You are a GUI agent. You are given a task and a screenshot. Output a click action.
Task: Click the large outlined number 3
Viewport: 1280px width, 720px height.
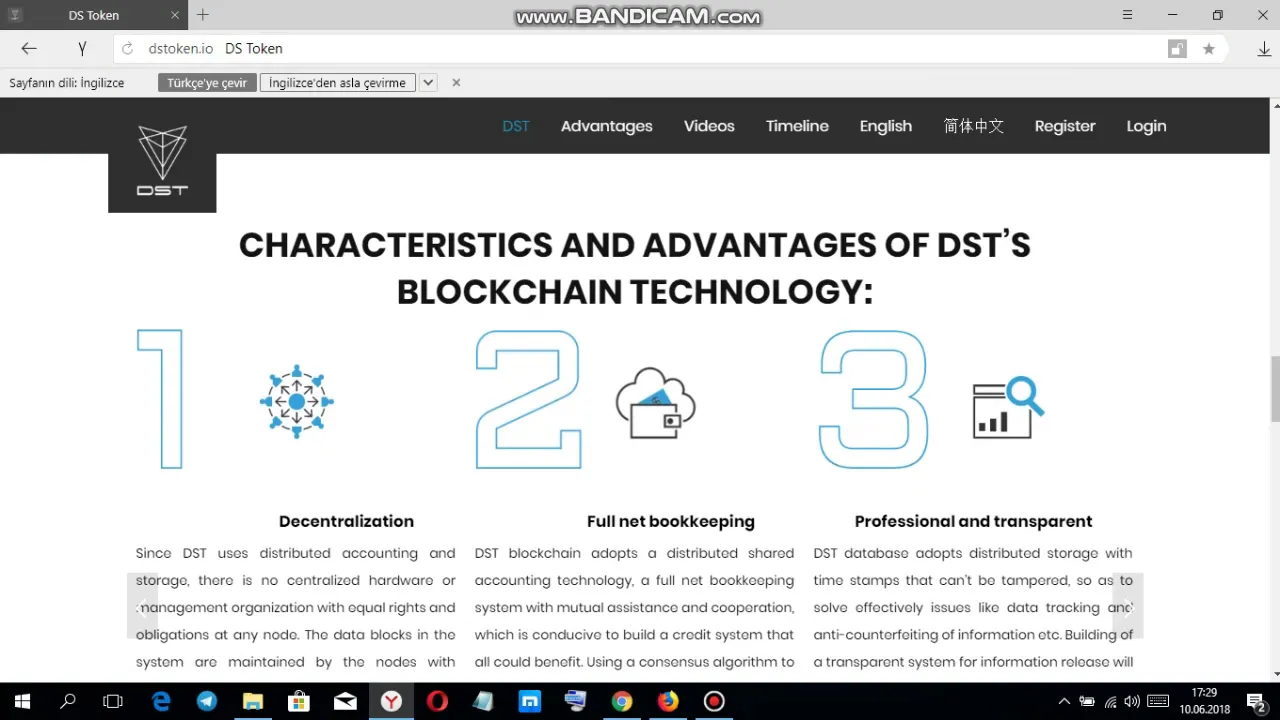[873, 399]
